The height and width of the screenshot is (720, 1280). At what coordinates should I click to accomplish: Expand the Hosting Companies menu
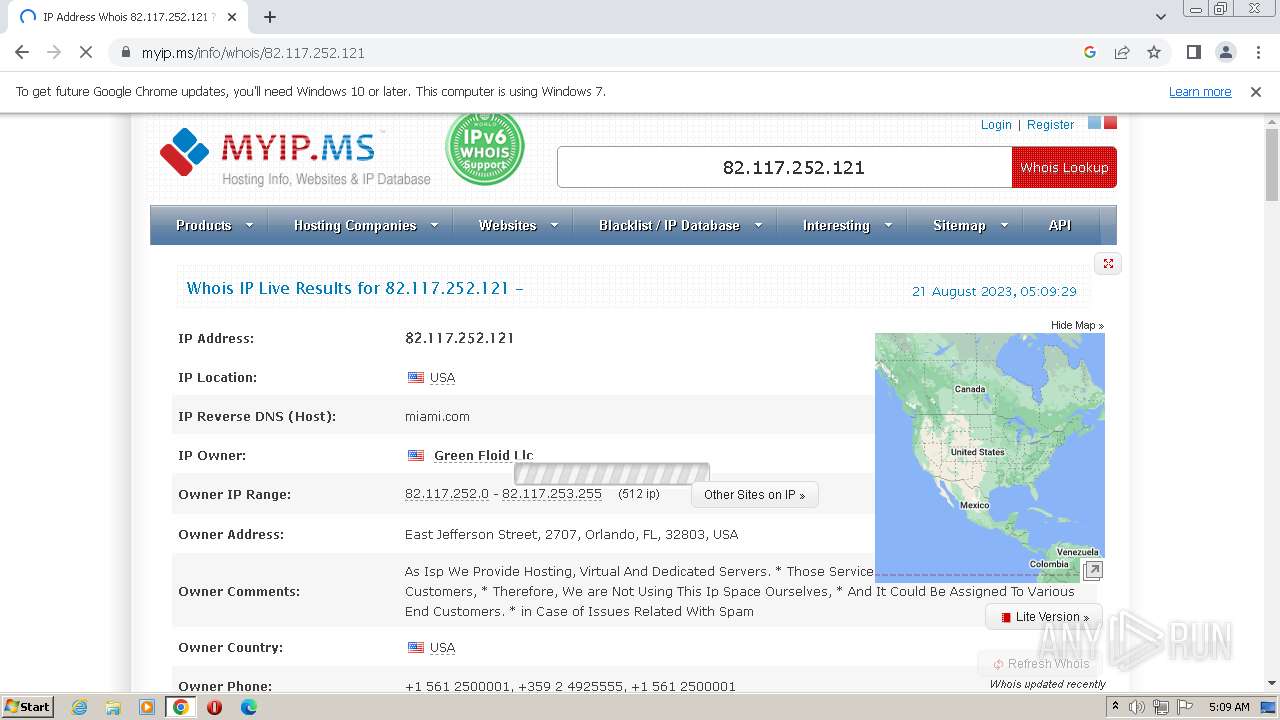tap(366, 226)
